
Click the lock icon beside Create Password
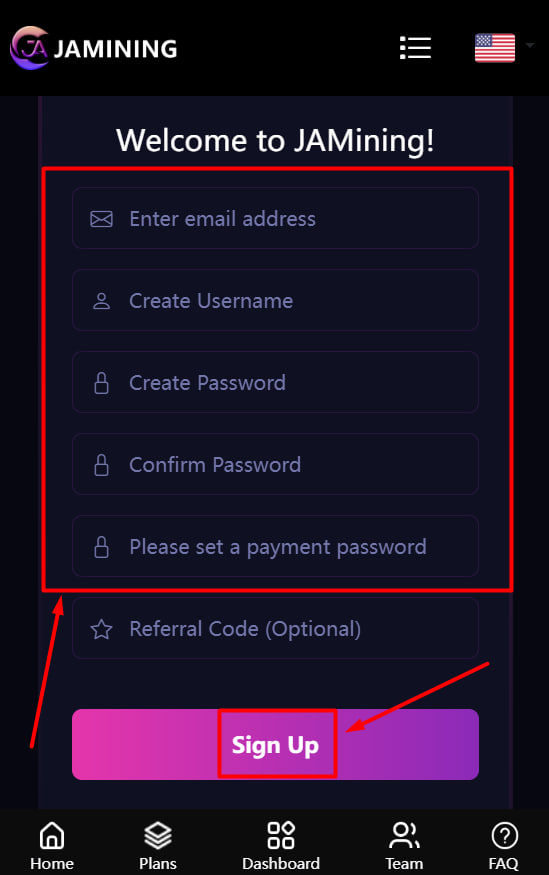[x=102, y=383]
